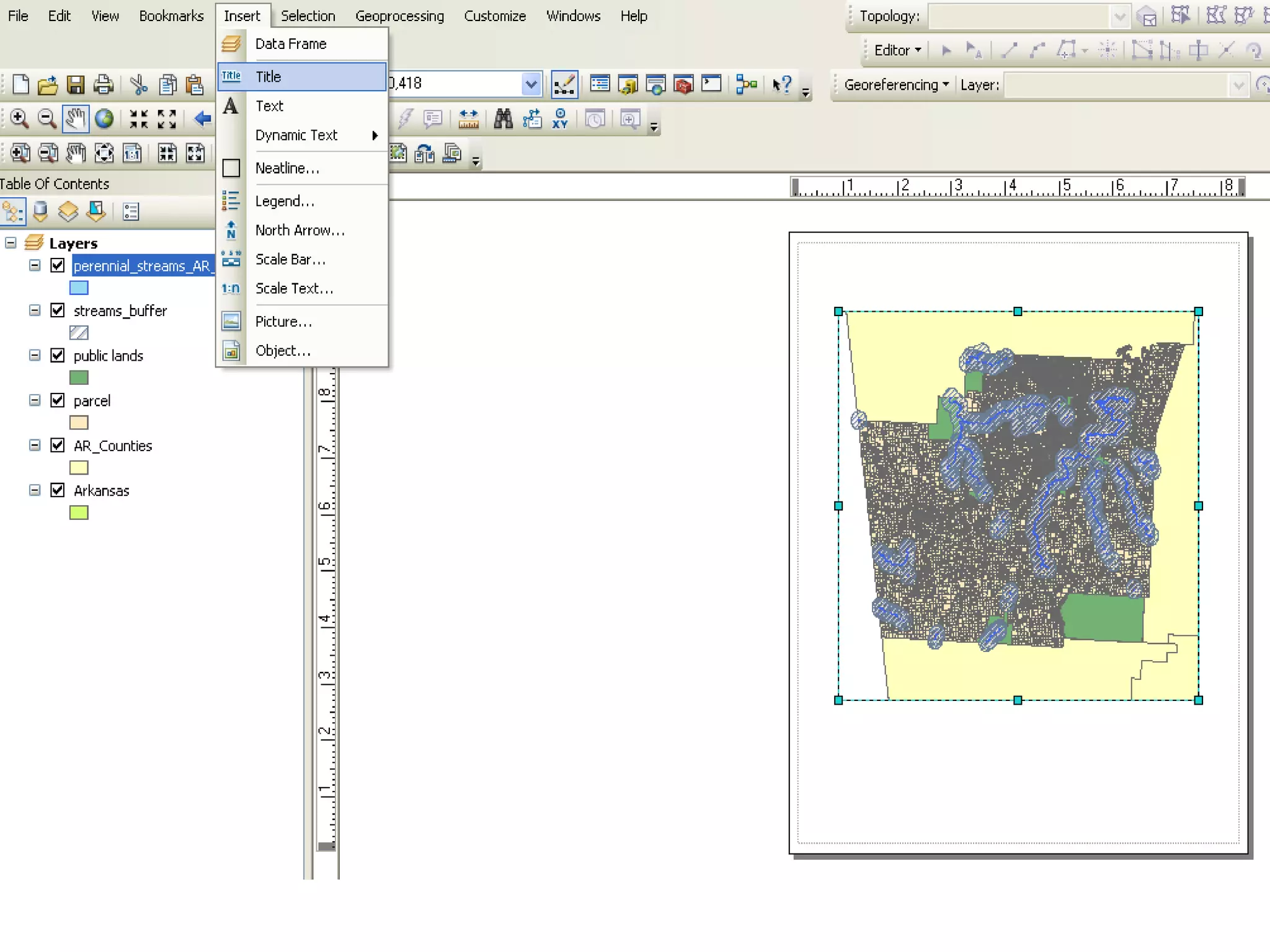Click the Print icon

coord(104,85)
